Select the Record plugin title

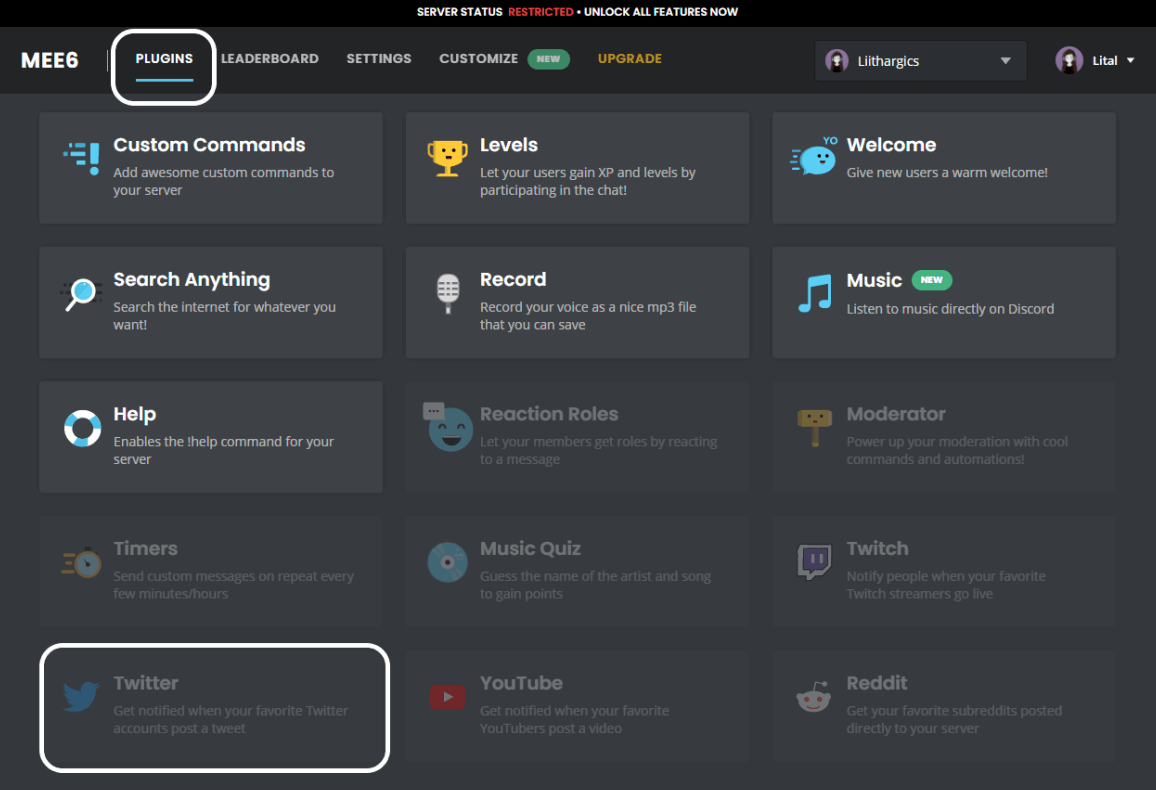tap(513, 280)
